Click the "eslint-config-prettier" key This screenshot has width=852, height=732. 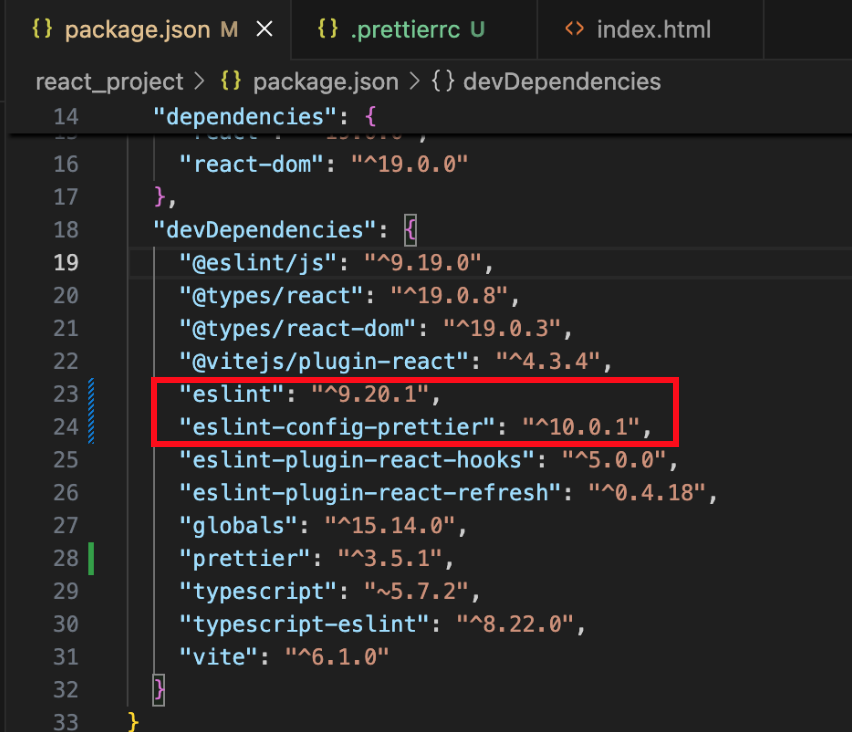click(337, 427)
